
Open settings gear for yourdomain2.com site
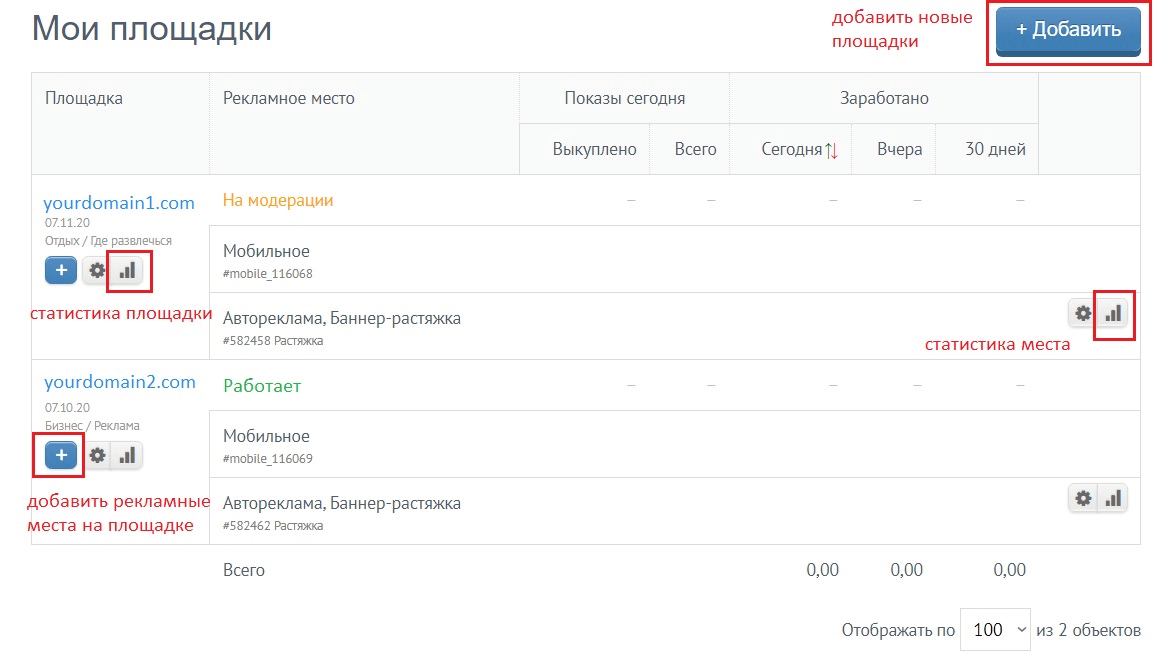(x=97, y=456)
